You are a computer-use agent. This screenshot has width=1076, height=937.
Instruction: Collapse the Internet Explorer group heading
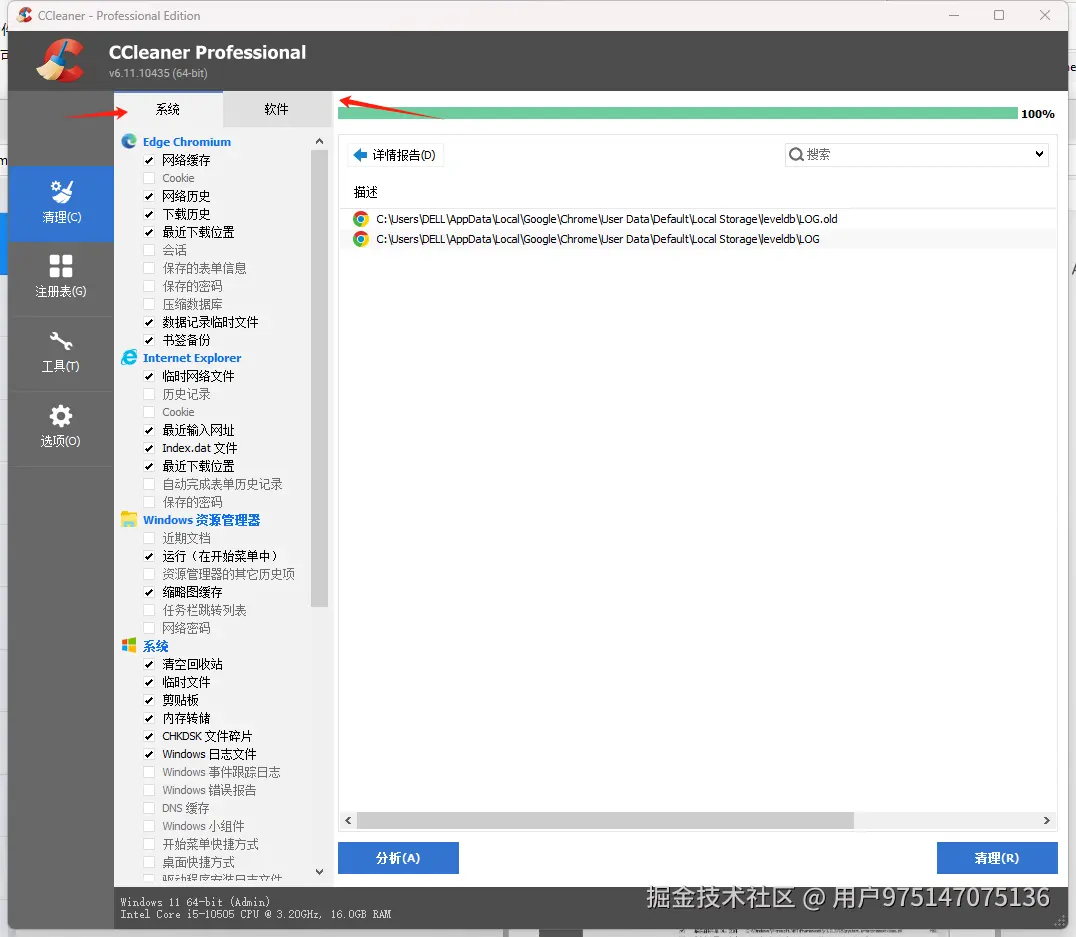[x=192, y=358]
